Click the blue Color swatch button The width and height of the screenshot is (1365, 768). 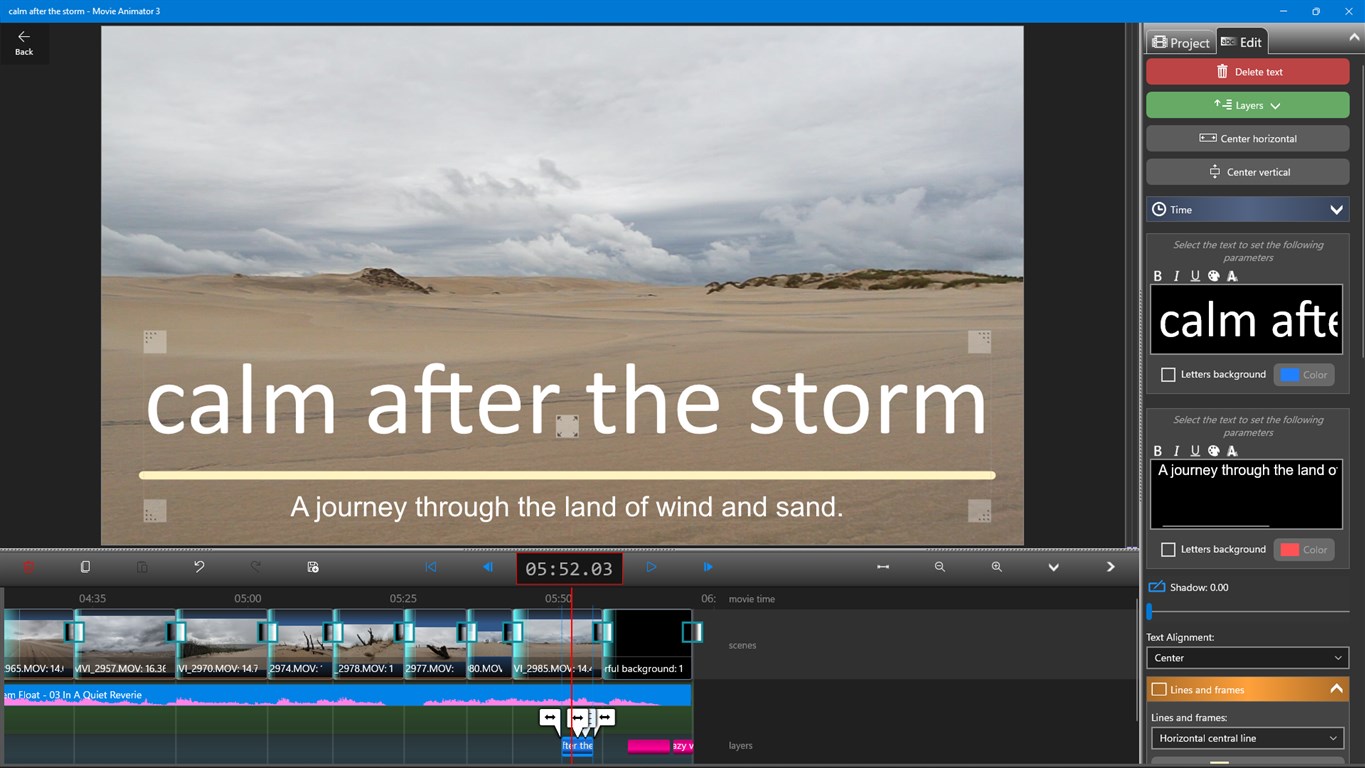[x=1304, y=375]
